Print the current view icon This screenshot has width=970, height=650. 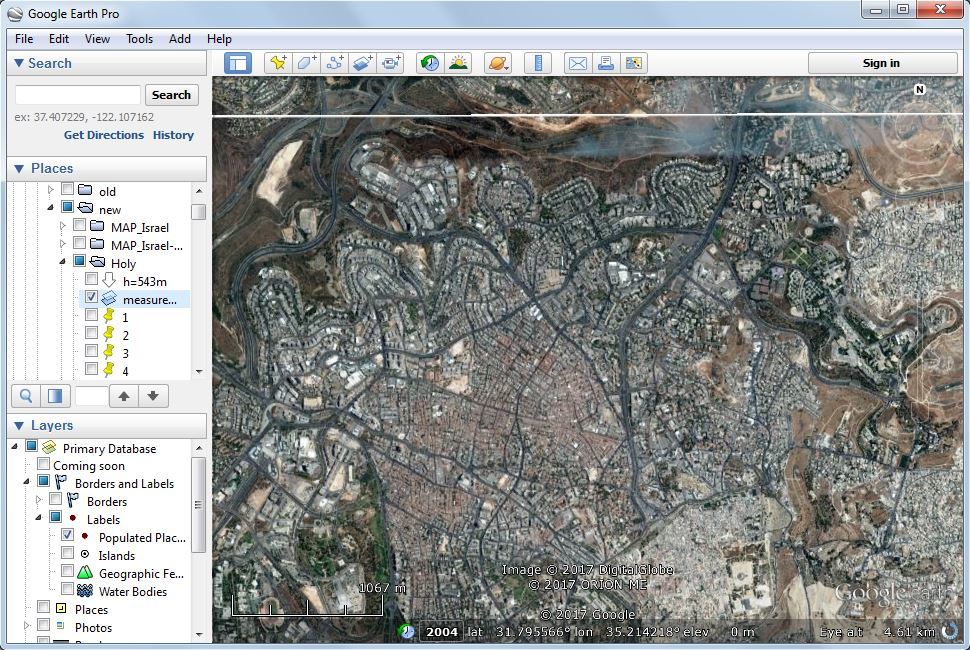coord(606,63)
